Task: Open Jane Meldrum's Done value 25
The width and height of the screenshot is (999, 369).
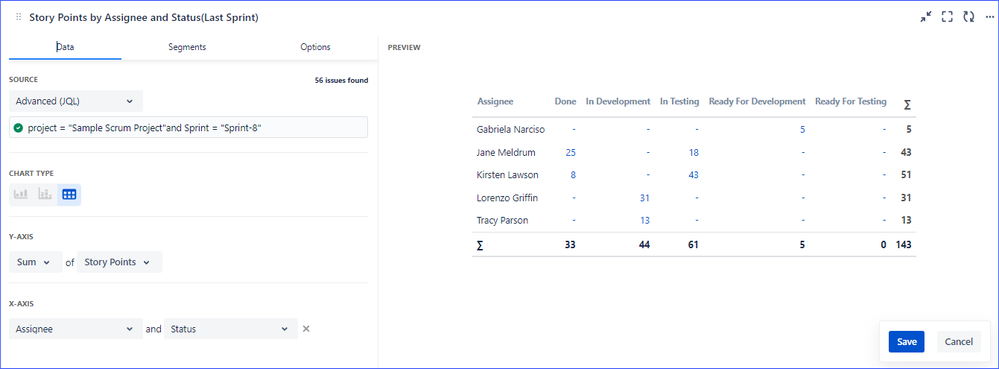Action: (570, 152)
